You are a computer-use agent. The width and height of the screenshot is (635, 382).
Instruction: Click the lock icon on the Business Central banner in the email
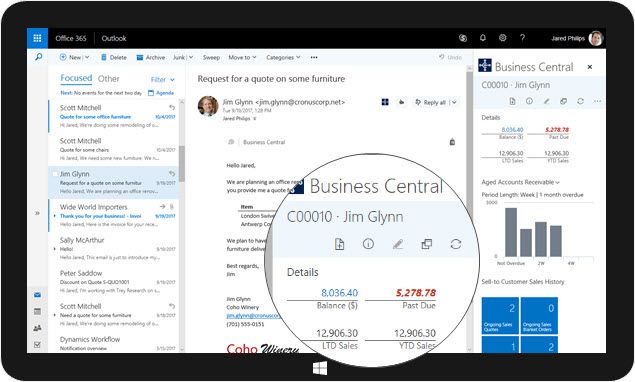[x=452, y=142]
